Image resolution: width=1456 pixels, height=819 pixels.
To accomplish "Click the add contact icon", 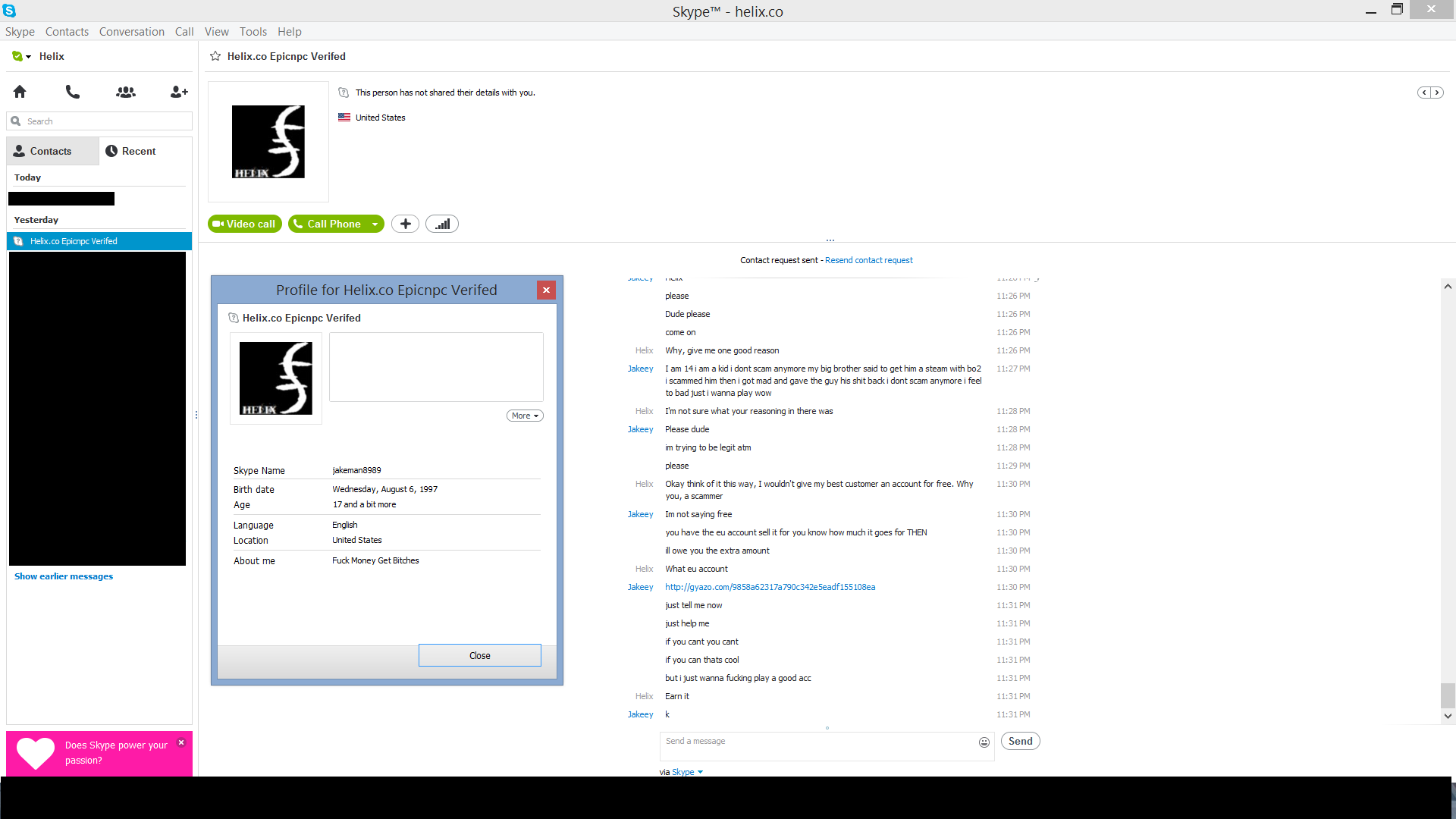I will pos(179,92).
